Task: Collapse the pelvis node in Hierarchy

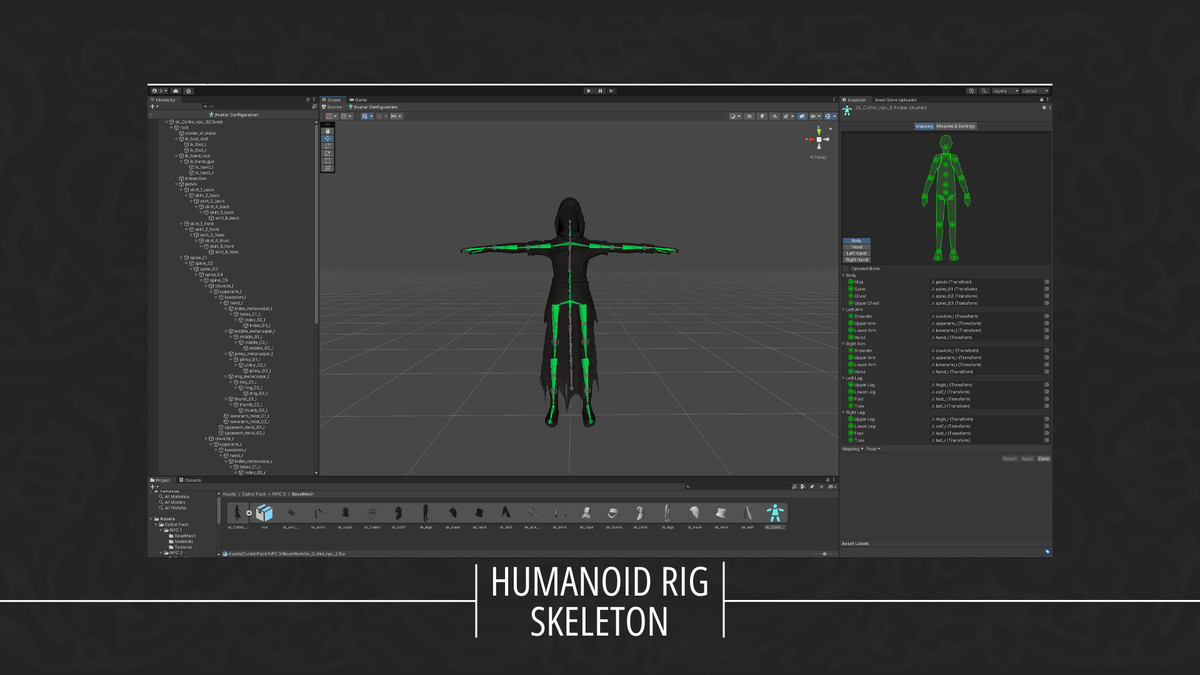Action: tap(177, 184)
